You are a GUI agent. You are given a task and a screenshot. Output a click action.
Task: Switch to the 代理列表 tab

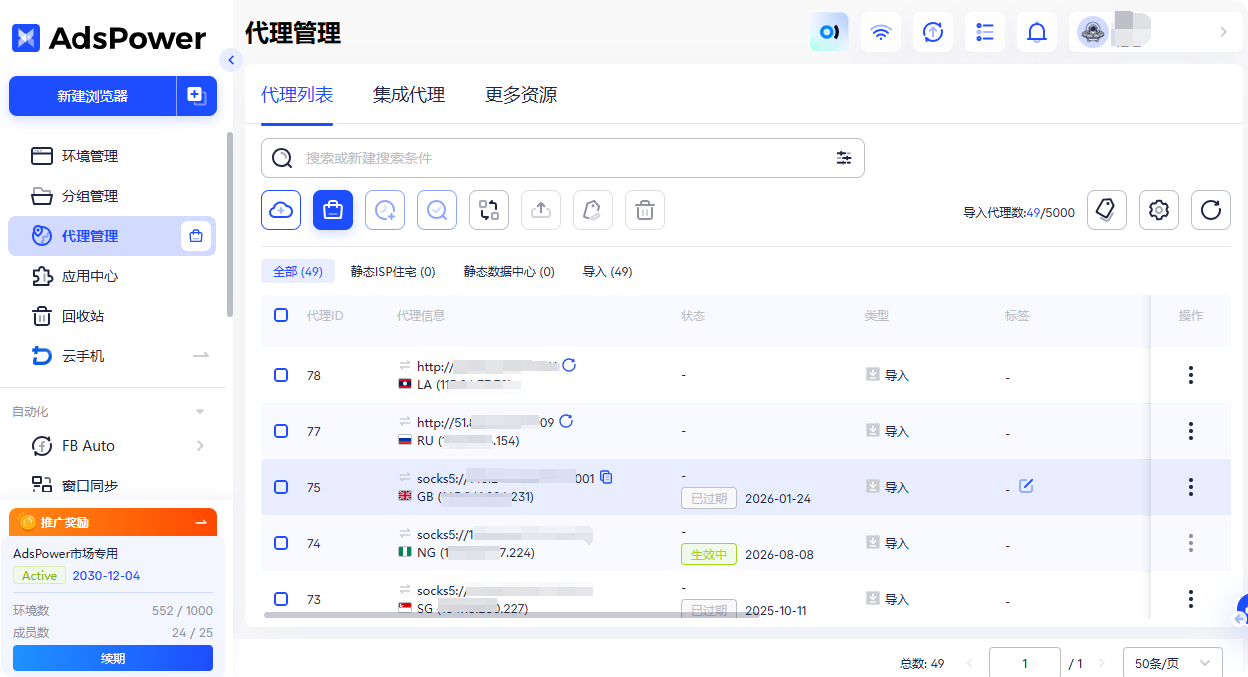point(297,95)
